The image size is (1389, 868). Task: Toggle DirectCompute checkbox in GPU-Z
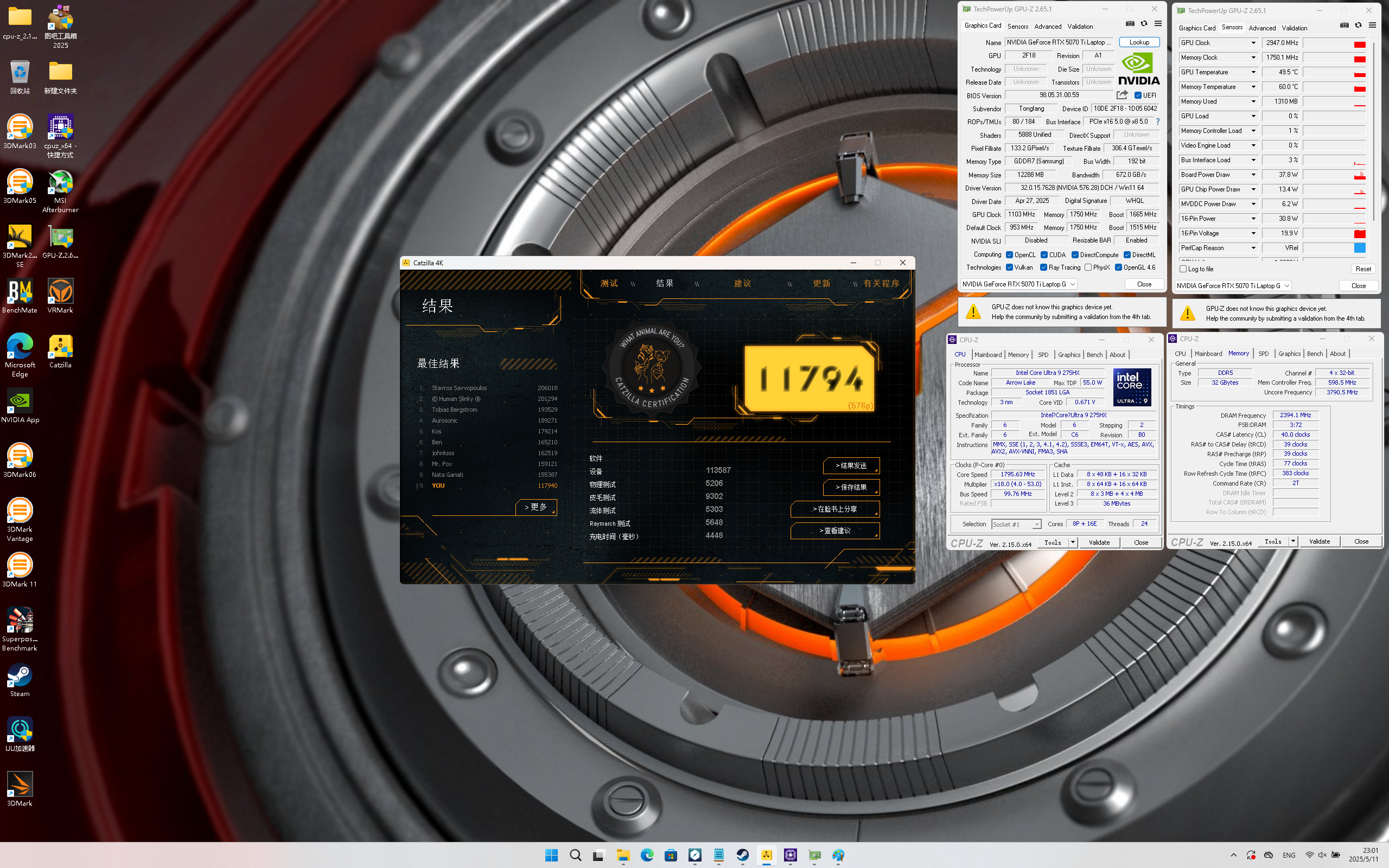pyautogui.click(x=1075, y=255)
